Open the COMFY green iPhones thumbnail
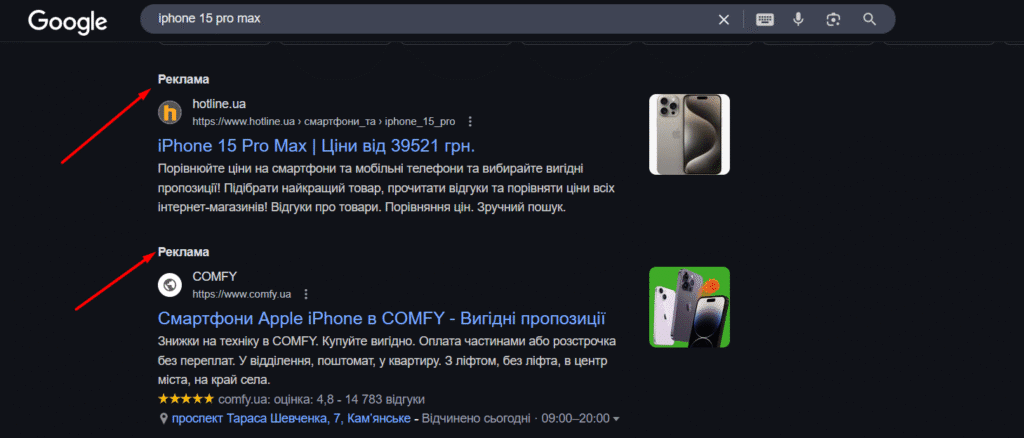 pyautogui.click(x=689, y=307)
